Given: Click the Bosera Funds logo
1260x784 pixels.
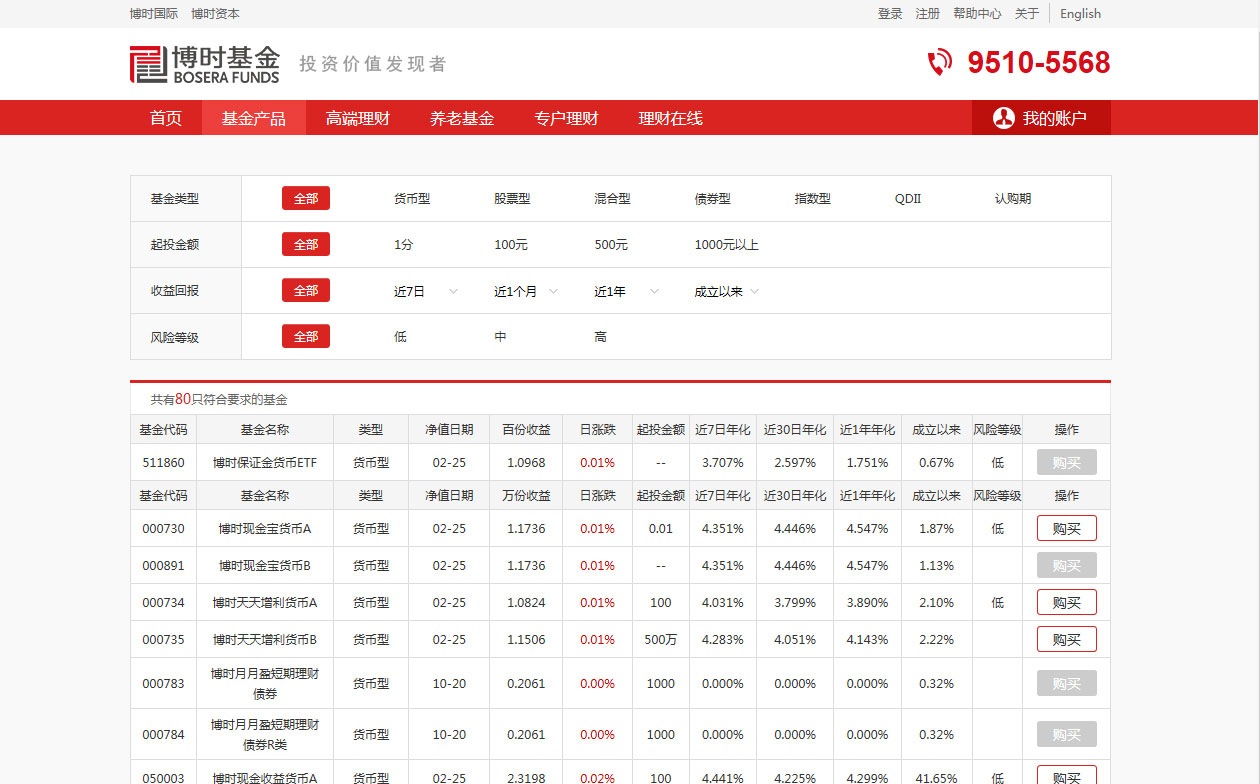Looking at the screenshot, I should coord(205,64).
